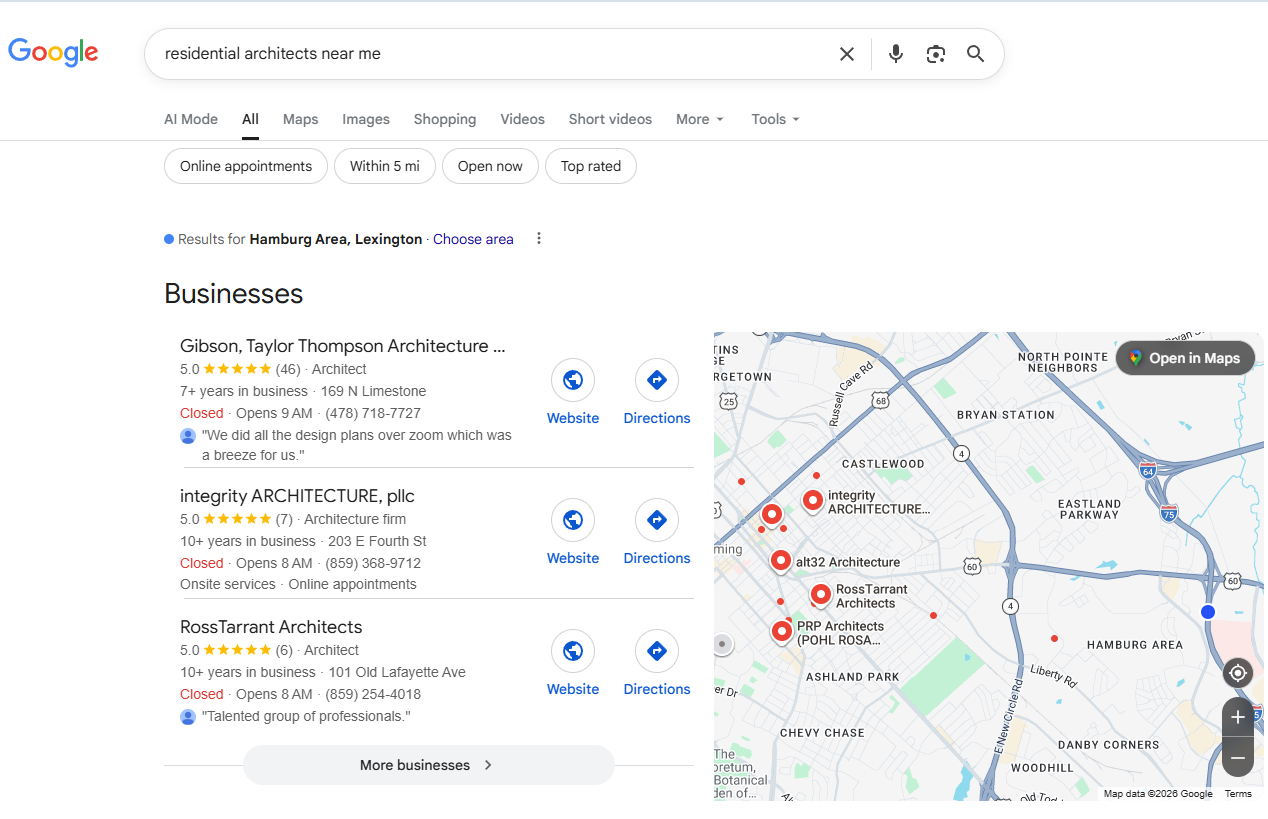1268x819 pixels.
Task: Show More businesses results
Action: 428,765
